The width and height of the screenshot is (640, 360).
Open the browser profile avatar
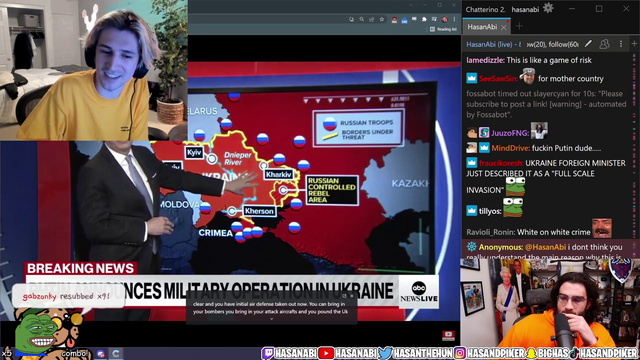[x=444, y=19]
